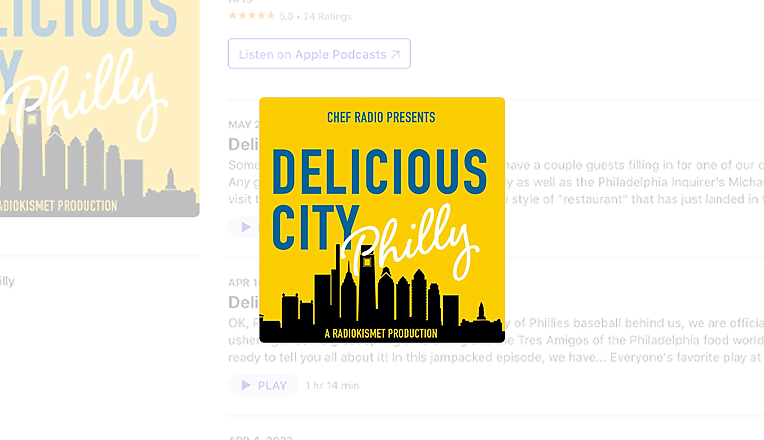
Task: Click the faded podcast cover on the left
Action: (x=99, y=108)
